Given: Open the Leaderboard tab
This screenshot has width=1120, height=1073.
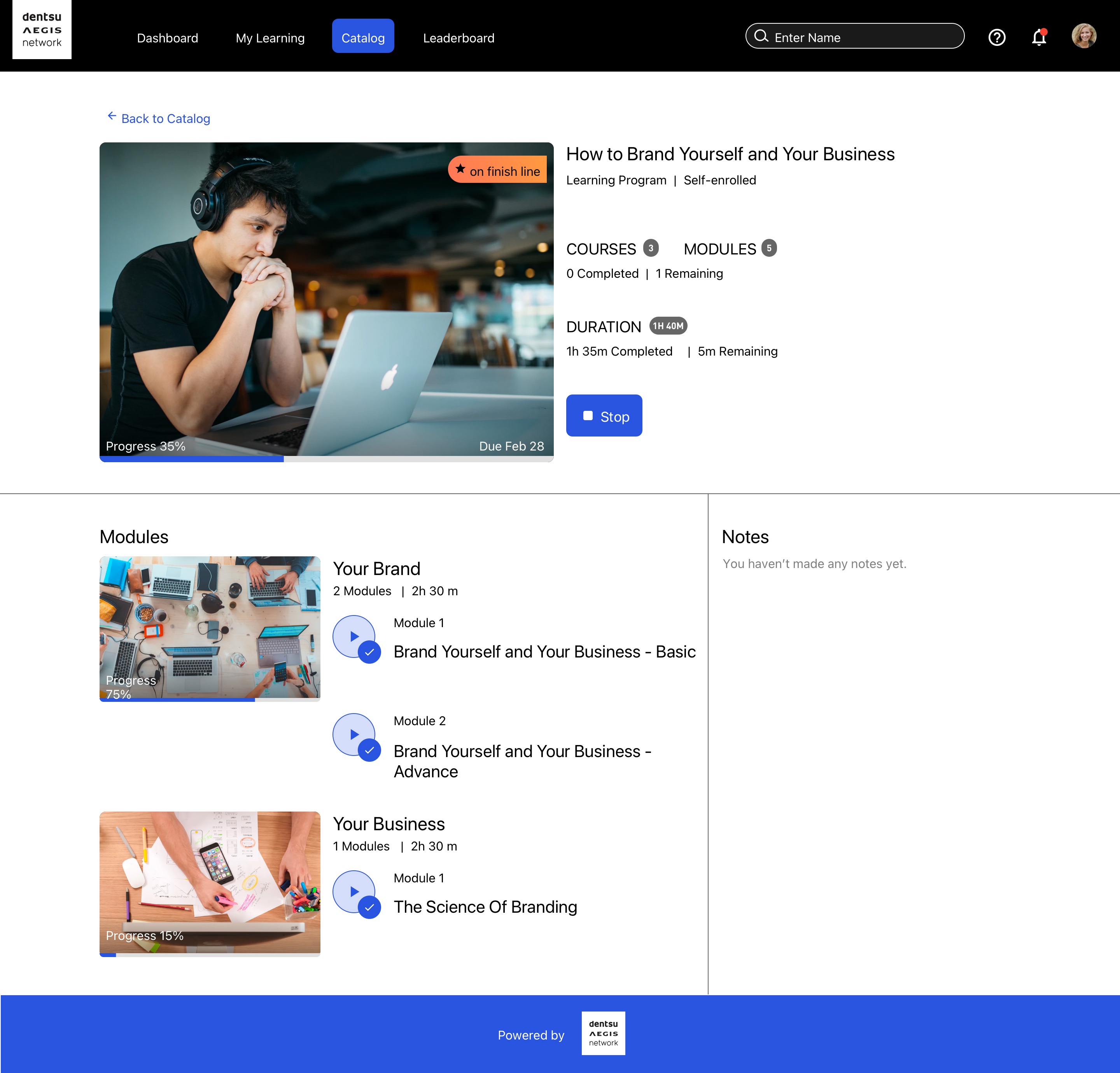Looking at the screenshot, I should point(459,38).
